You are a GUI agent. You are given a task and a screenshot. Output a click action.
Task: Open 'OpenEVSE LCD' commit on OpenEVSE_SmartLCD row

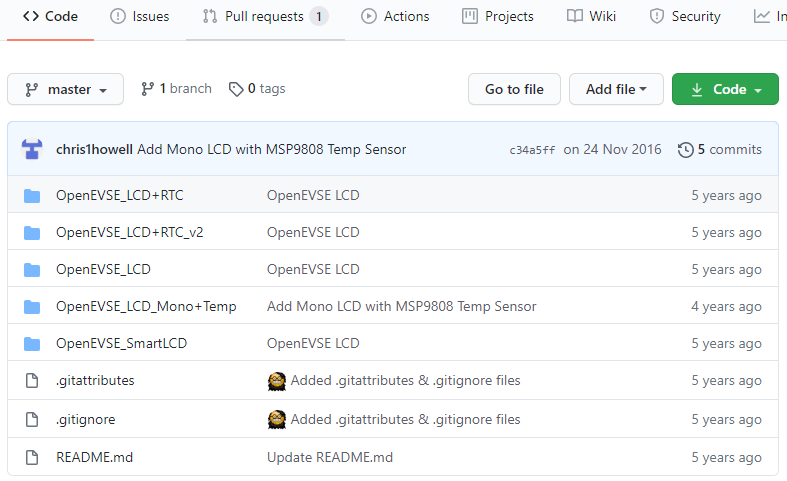[x=313, y=343]
